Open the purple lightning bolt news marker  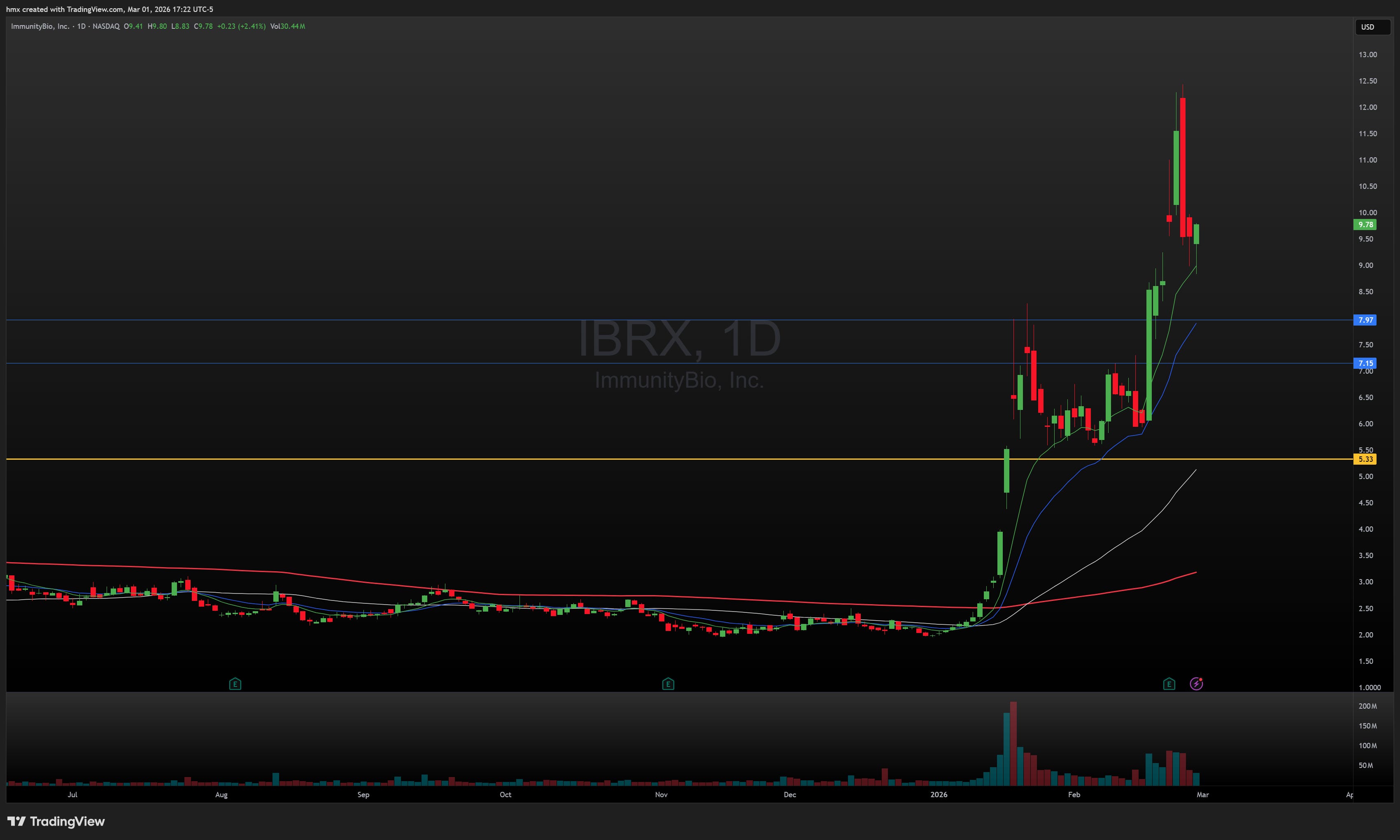click(1196, 684)
